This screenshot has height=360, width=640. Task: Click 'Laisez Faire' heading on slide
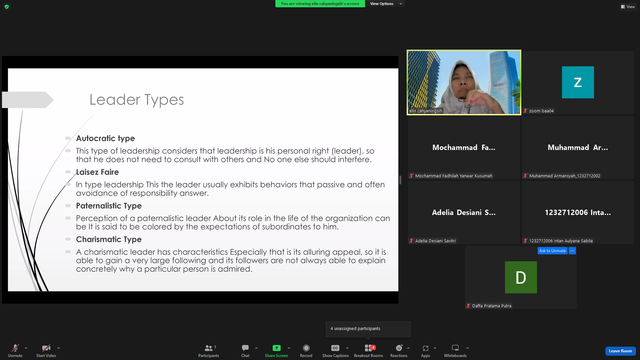[x=97, y=172]
